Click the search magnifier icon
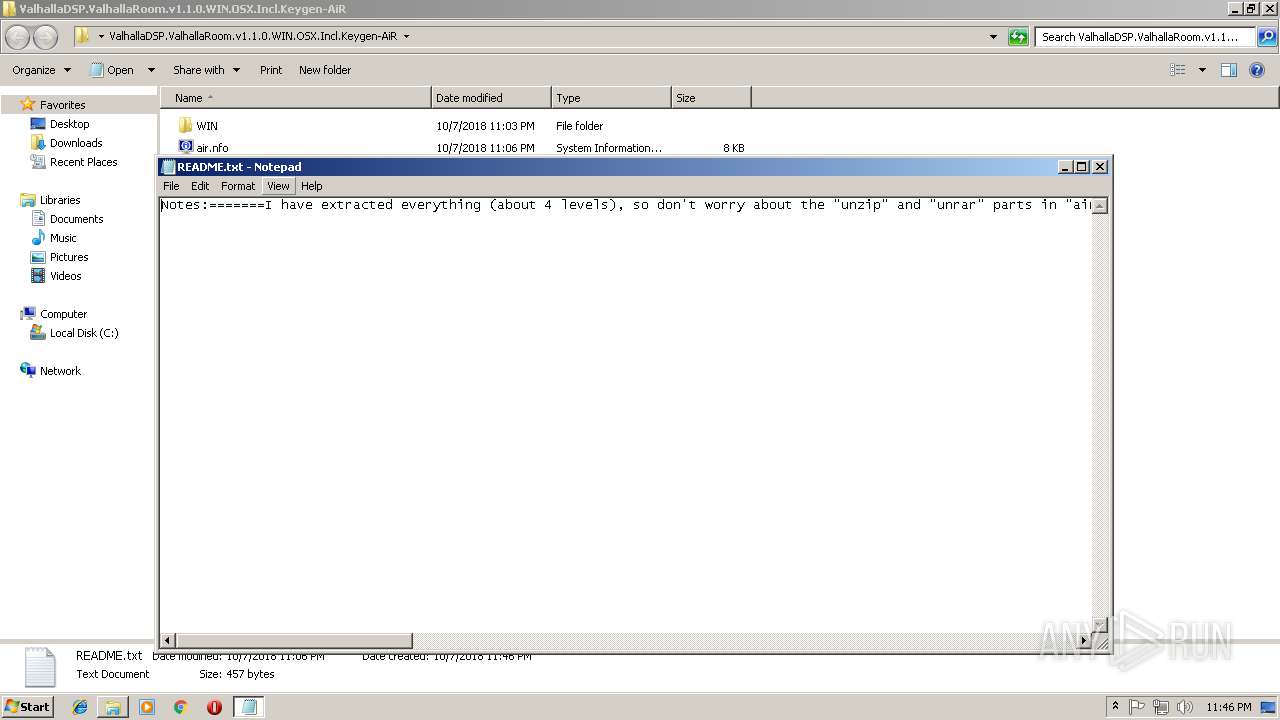Screen dimensions: 1280x720 (x=1266, y=37)
